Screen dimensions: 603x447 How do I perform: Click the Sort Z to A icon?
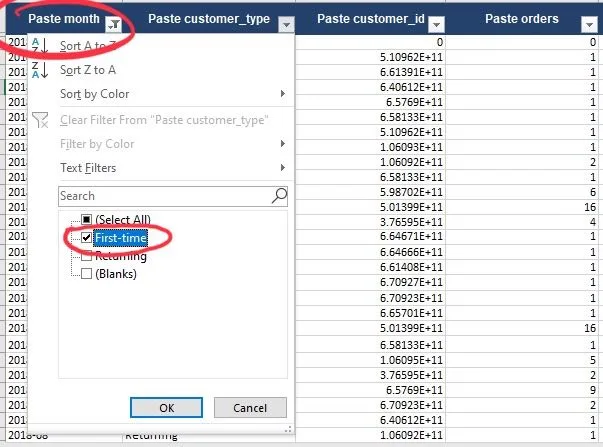(40, 70)
